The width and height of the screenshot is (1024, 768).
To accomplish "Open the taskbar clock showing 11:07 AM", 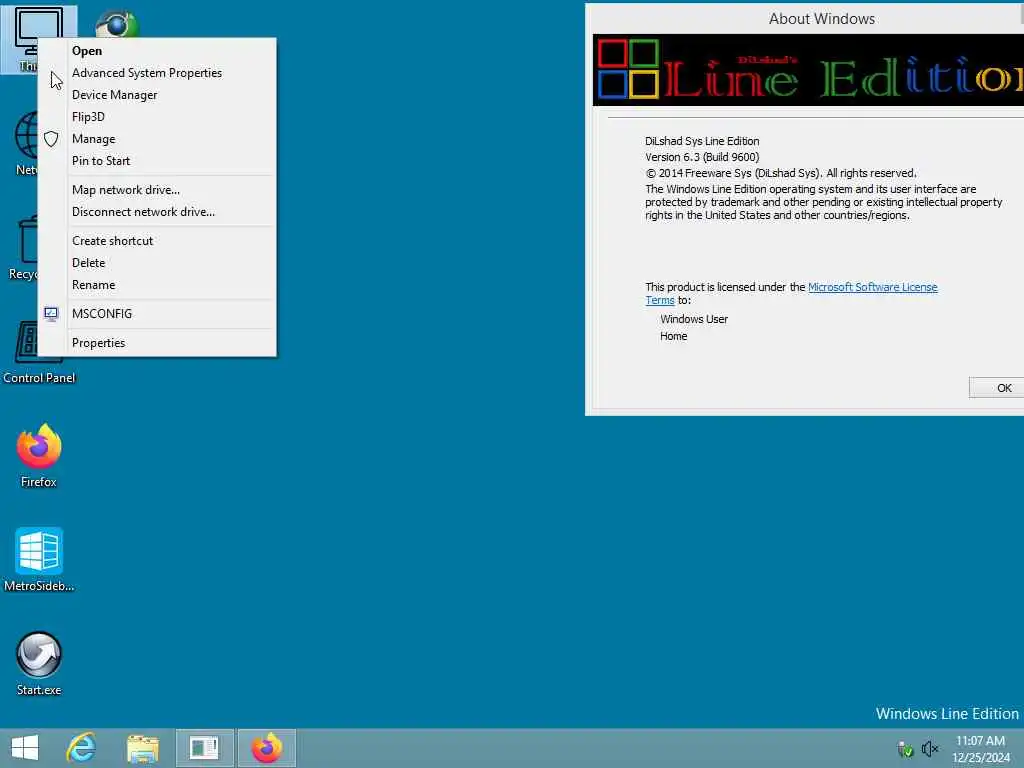I will (x=980, y=748).
